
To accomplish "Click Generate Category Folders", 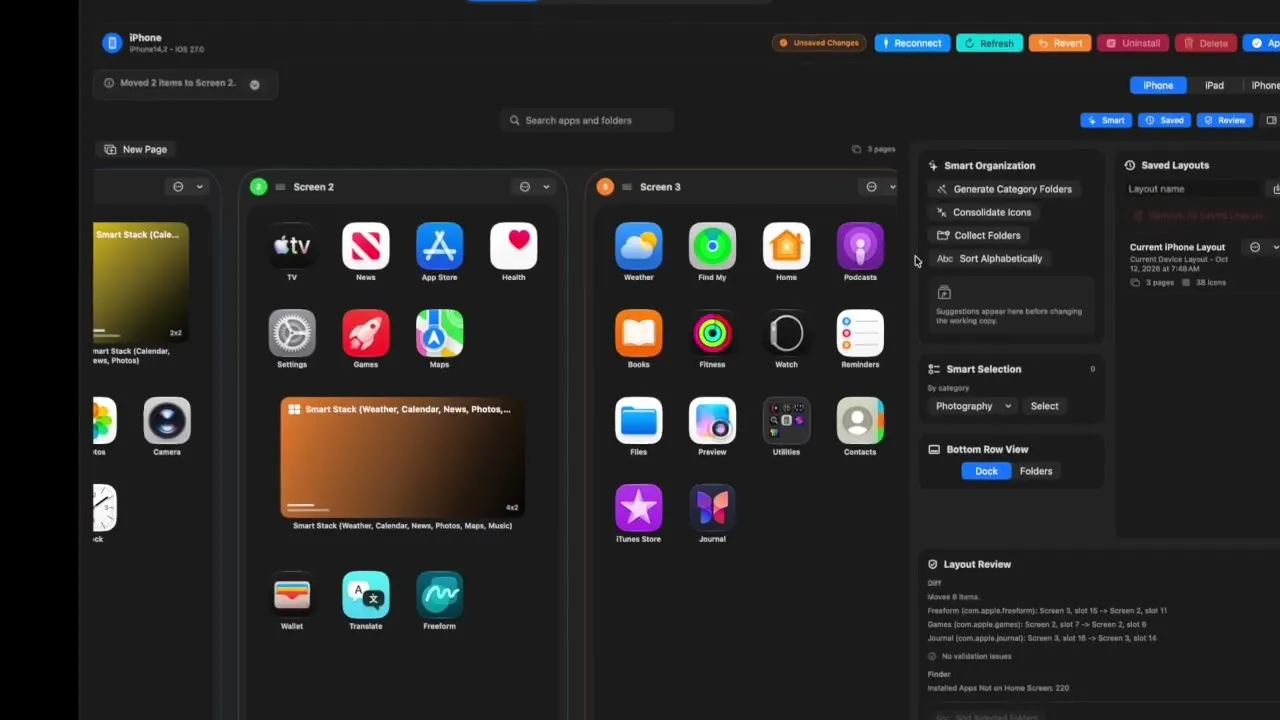I will pos(1005,189).
